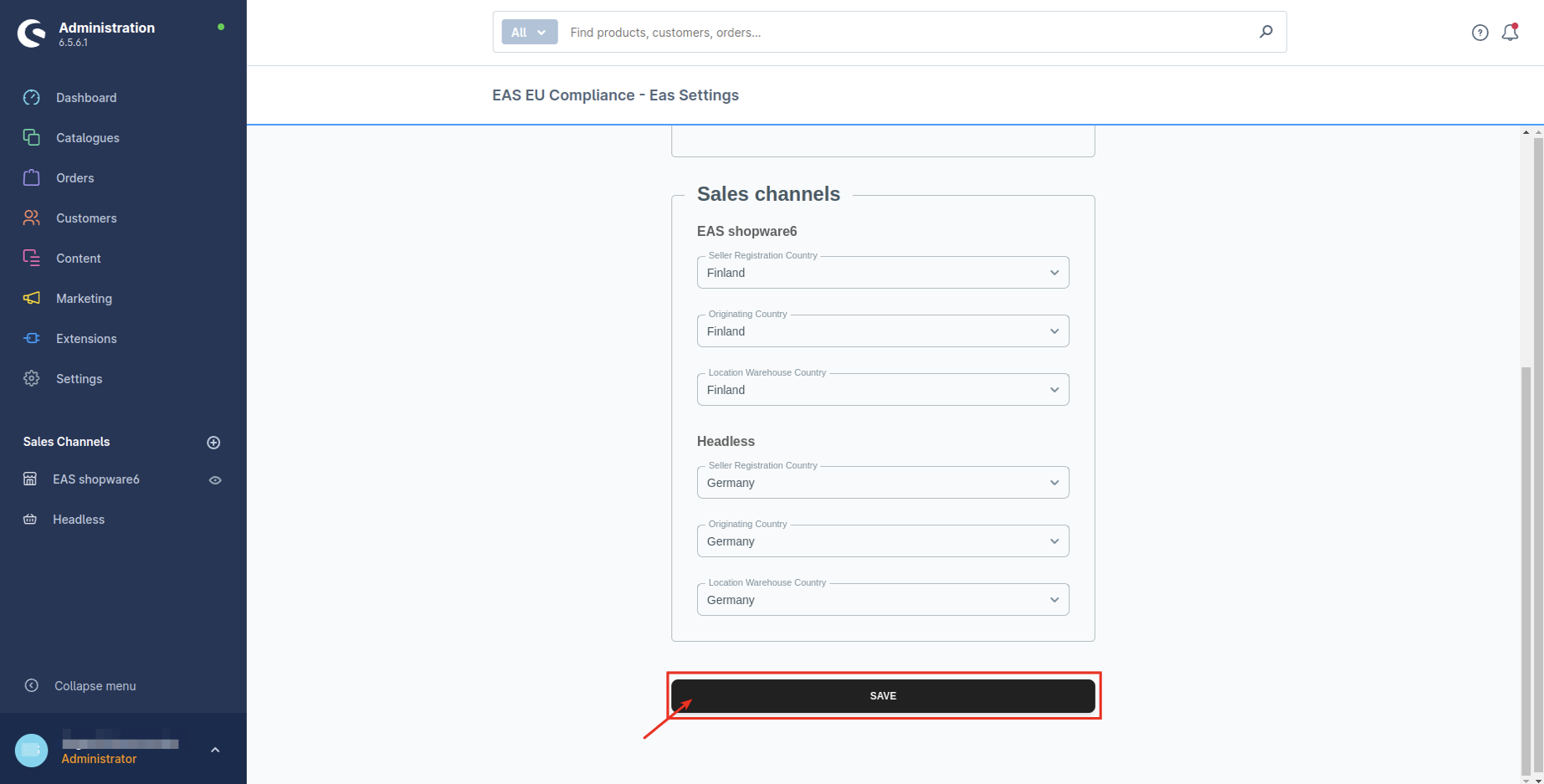Image resolution: width=1544 pixels, height=784 pixels.
Task: Open the All search filter dropdown
Action: 529,33
